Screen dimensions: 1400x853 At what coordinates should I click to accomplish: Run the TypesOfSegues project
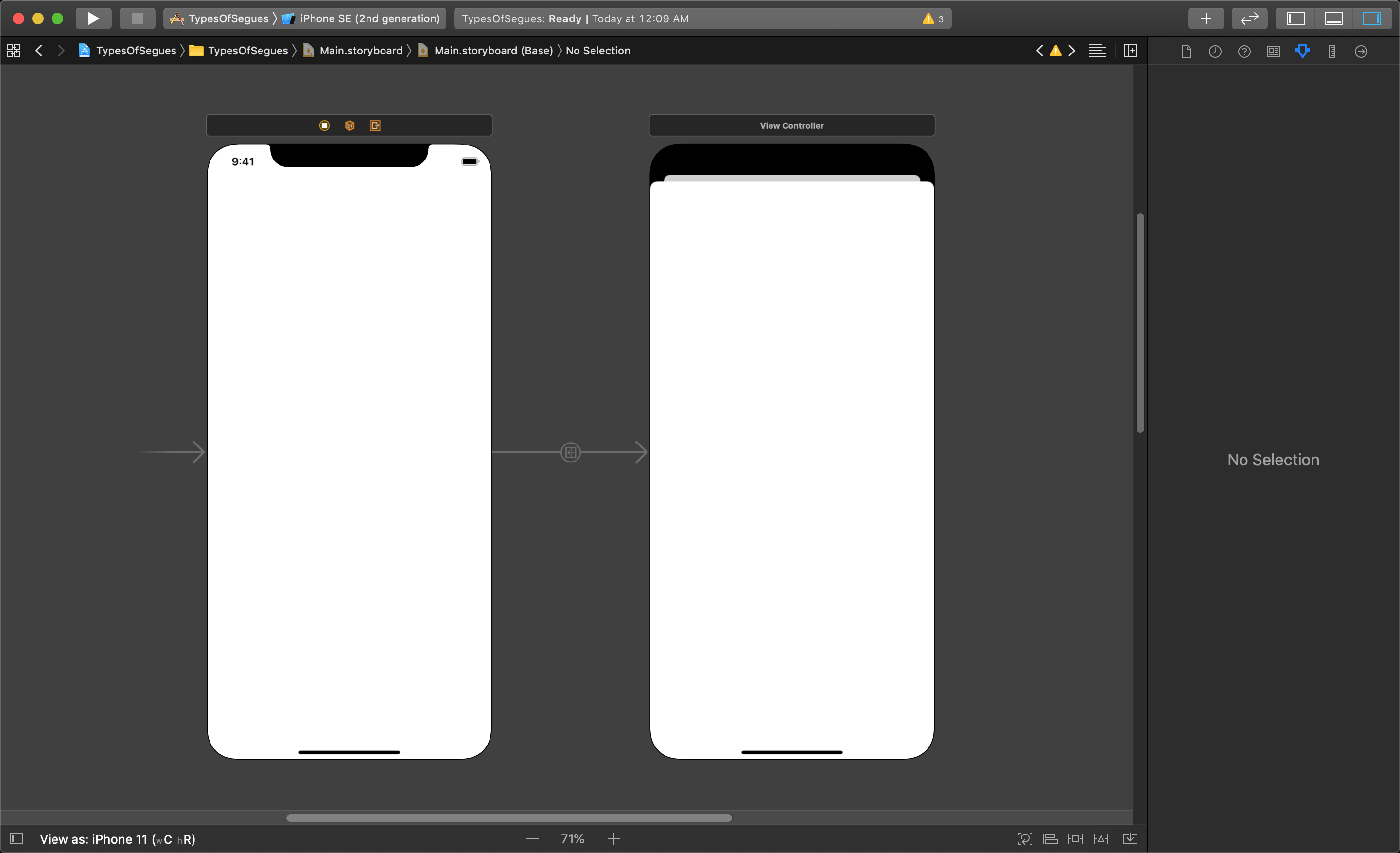93,18
